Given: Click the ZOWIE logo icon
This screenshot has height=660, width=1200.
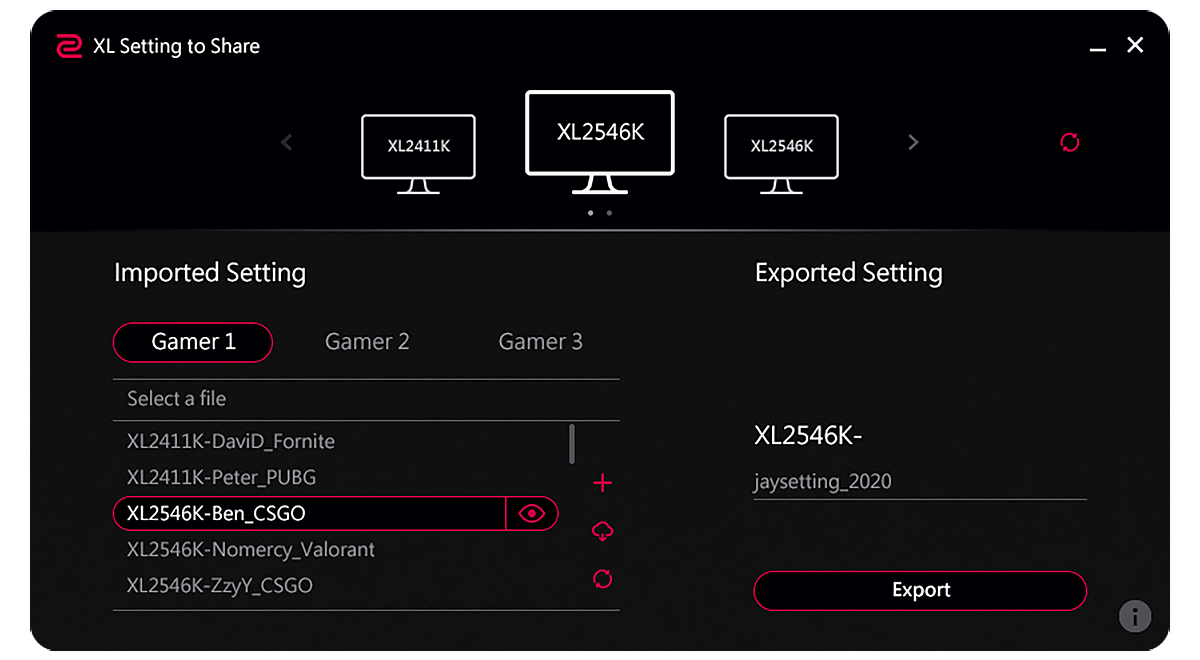Looking at the screenshot, I should (69, 46).
